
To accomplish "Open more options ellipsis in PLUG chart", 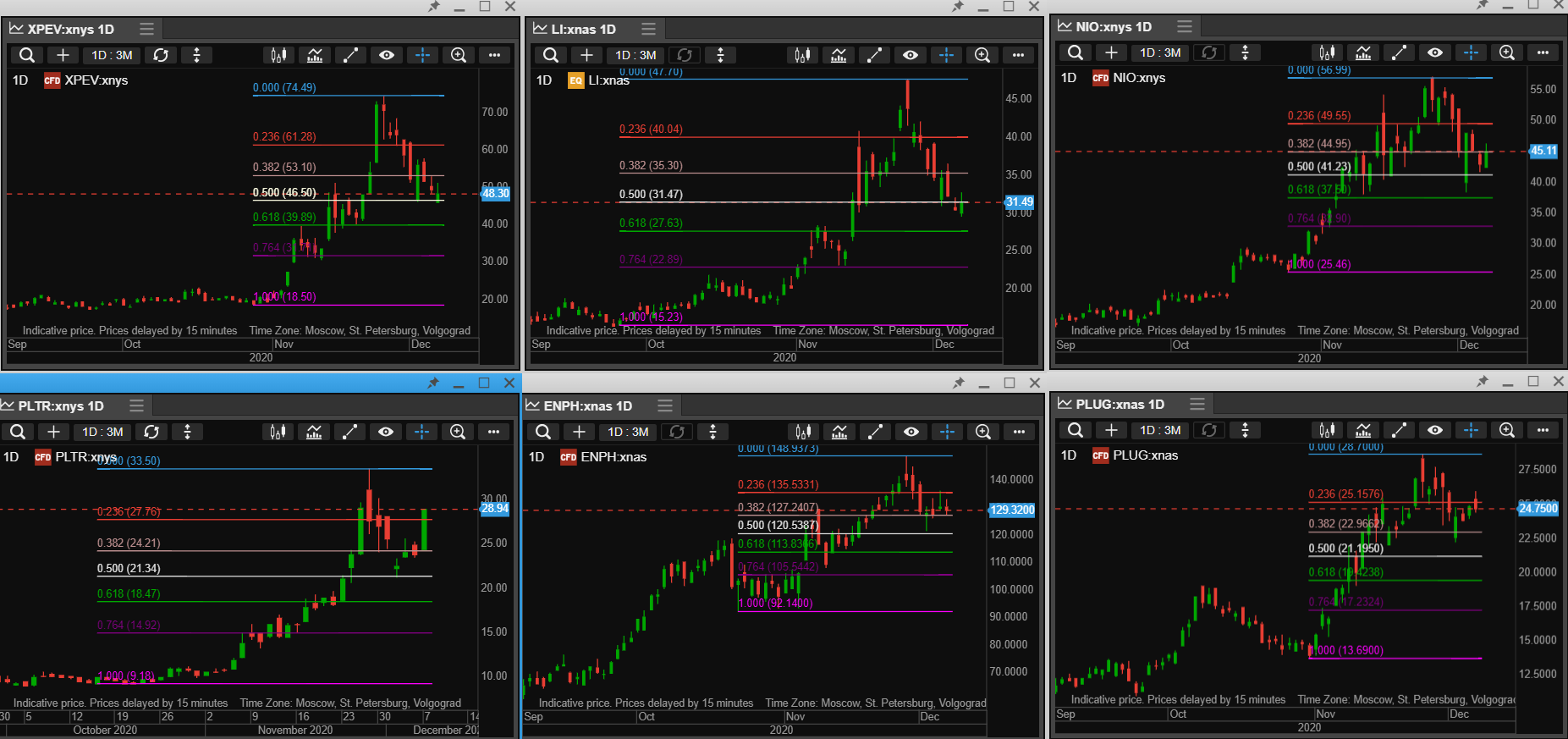I will pyautogui.click(x=1543, y=430).
